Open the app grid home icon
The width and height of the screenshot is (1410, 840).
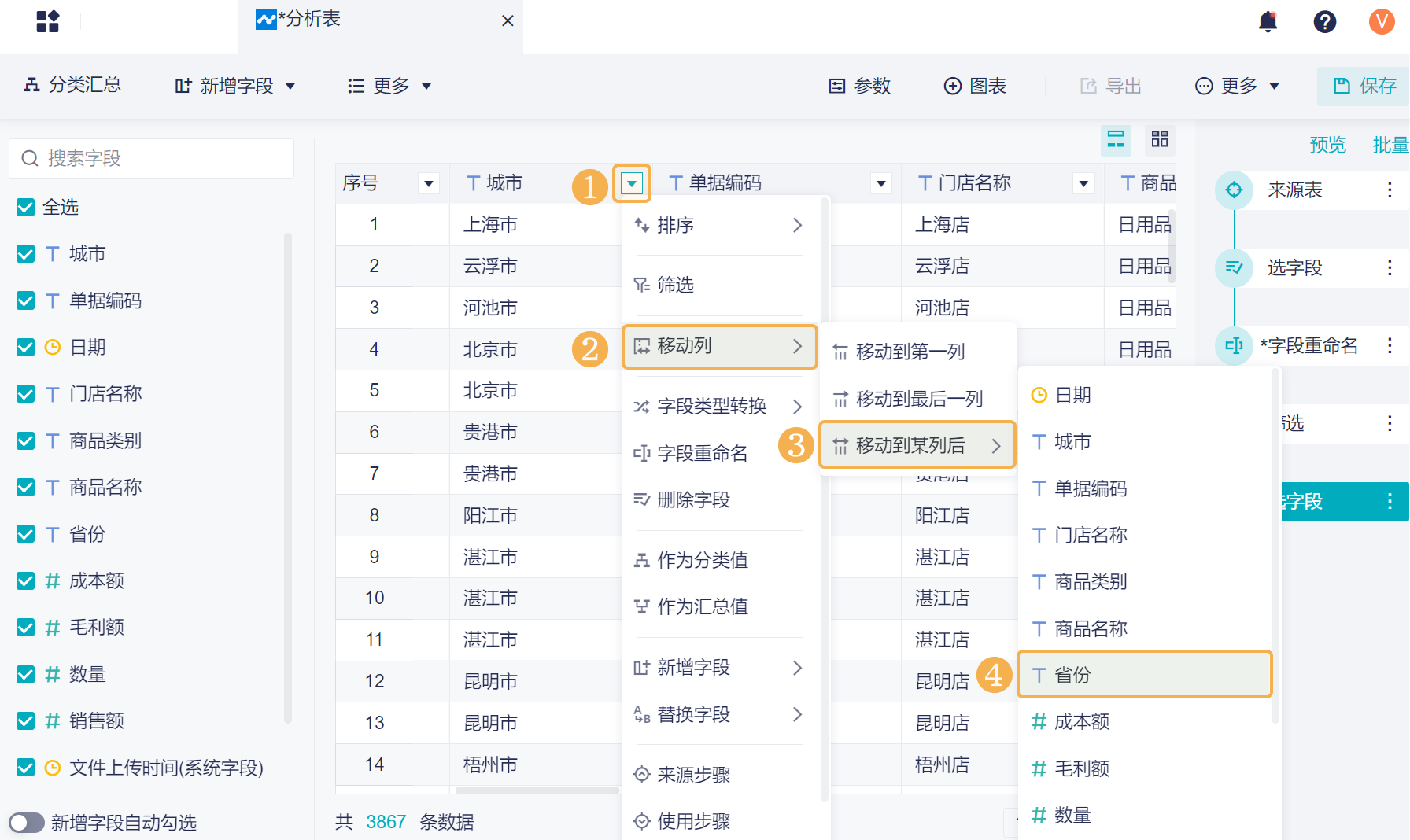(x=48, y=21)
